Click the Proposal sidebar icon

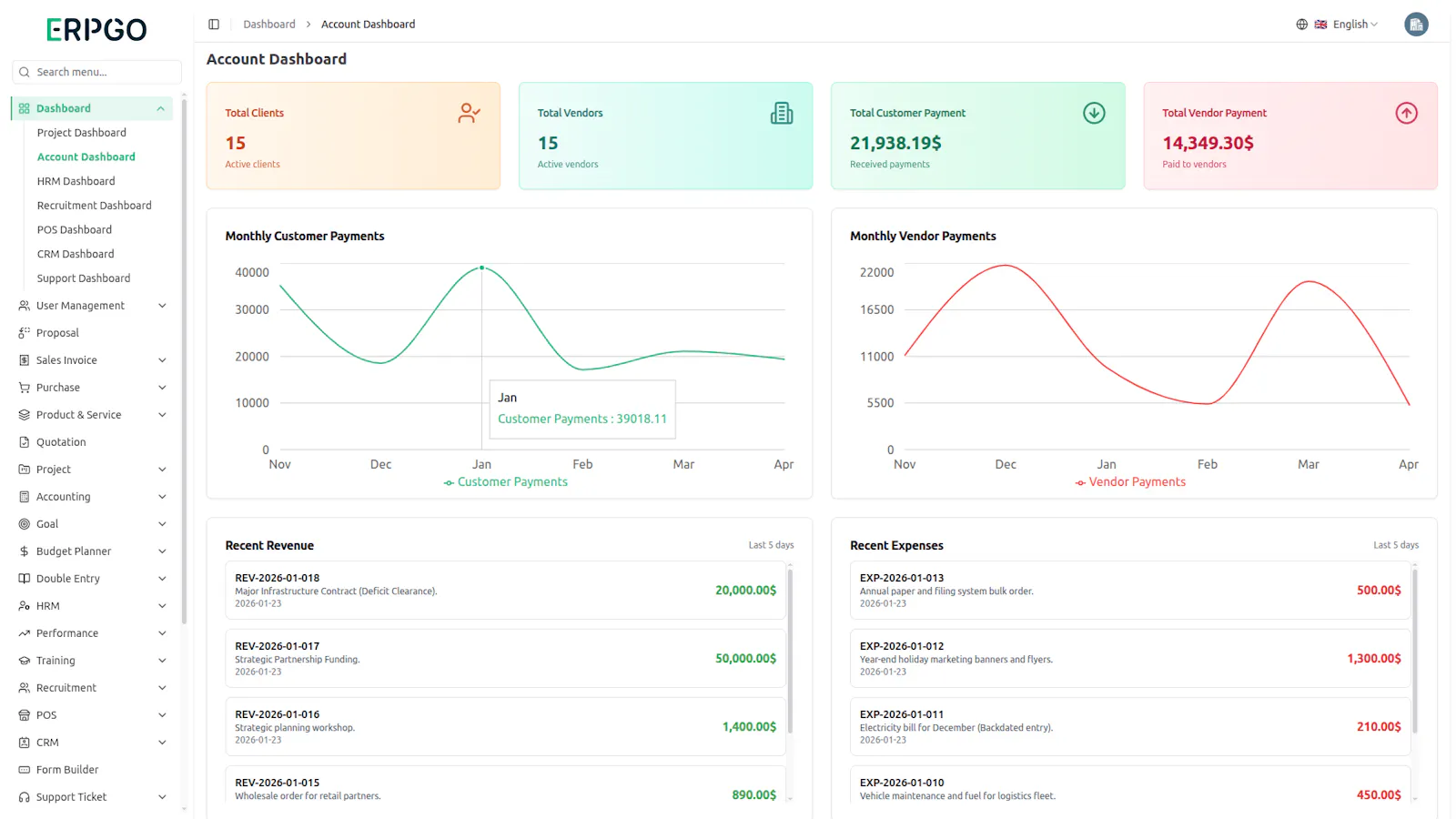[x=25, y=333]
